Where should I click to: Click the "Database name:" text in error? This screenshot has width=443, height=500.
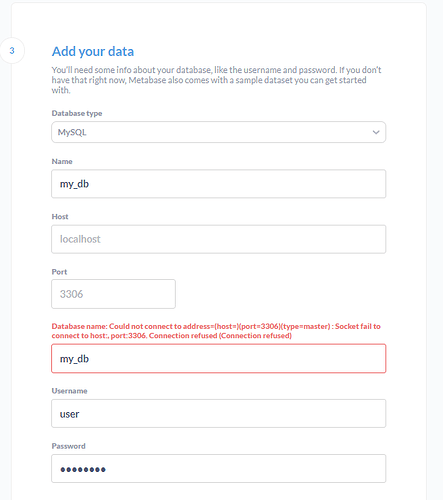point(79,326)
